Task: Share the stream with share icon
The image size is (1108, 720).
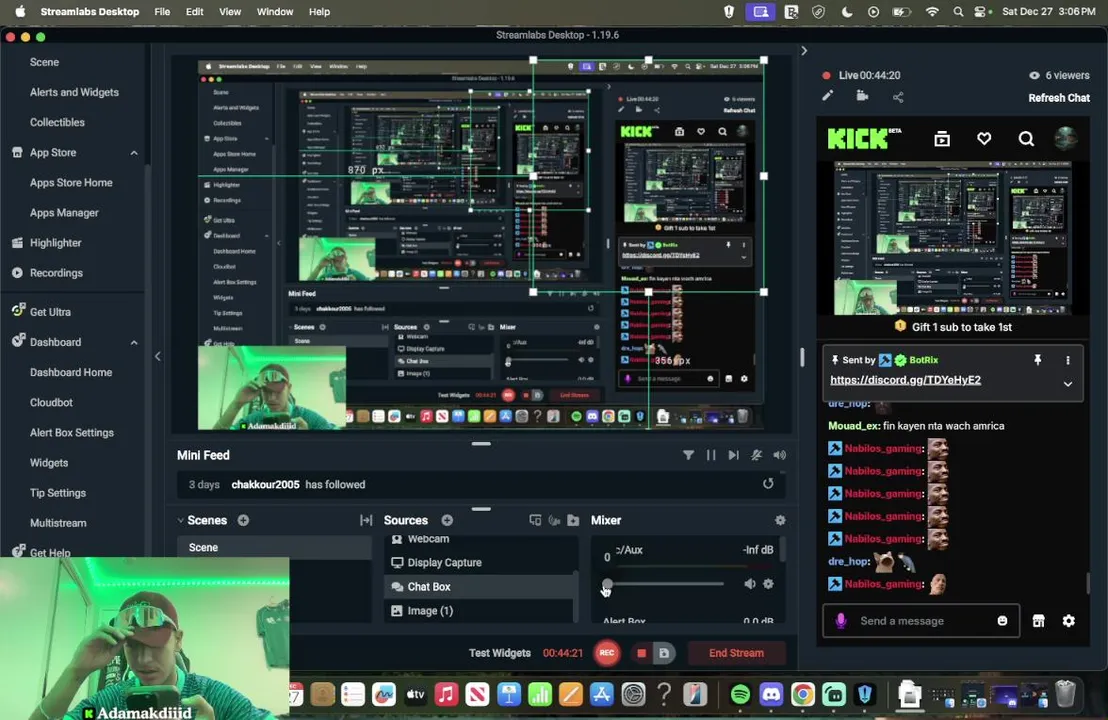Action: pyautogui.click(x=898, y=97)
